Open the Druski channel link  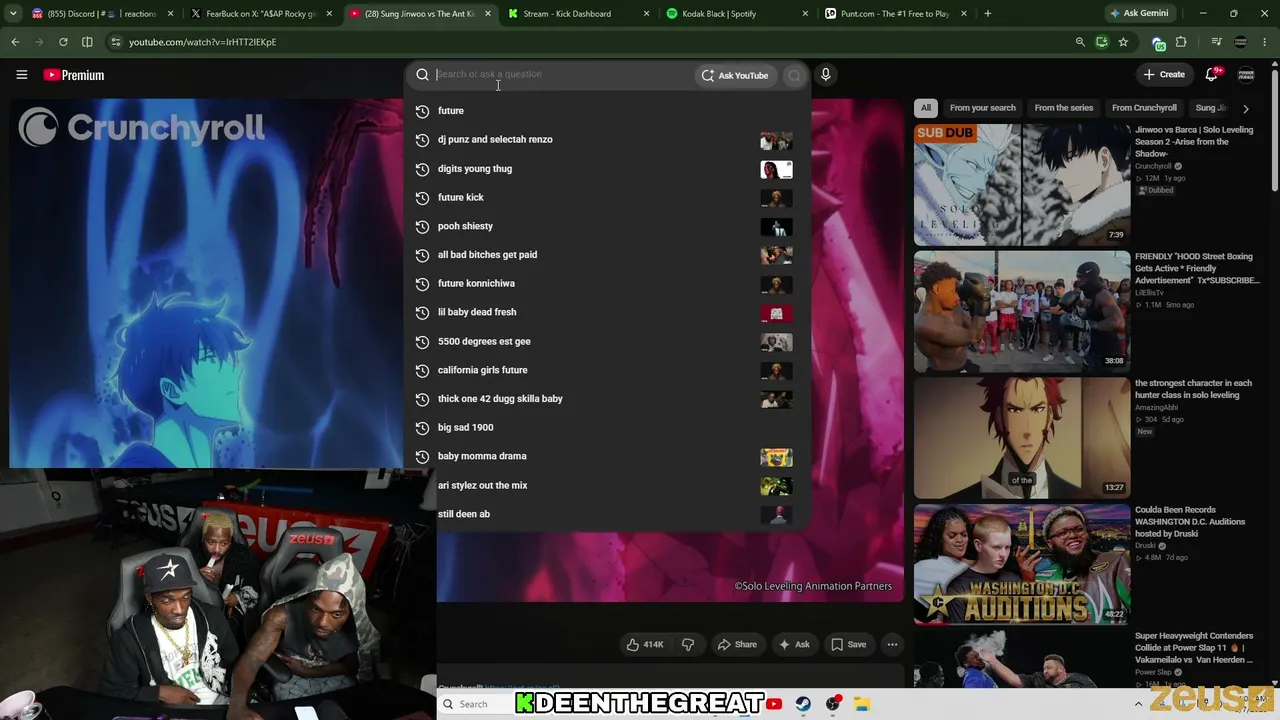coord(1145,546)
